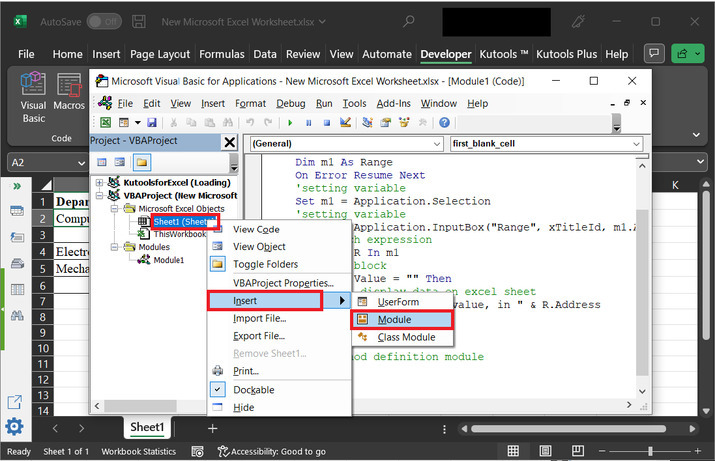
Task: Click the Kutools settings gear icon
Action: tap(15, 427)
